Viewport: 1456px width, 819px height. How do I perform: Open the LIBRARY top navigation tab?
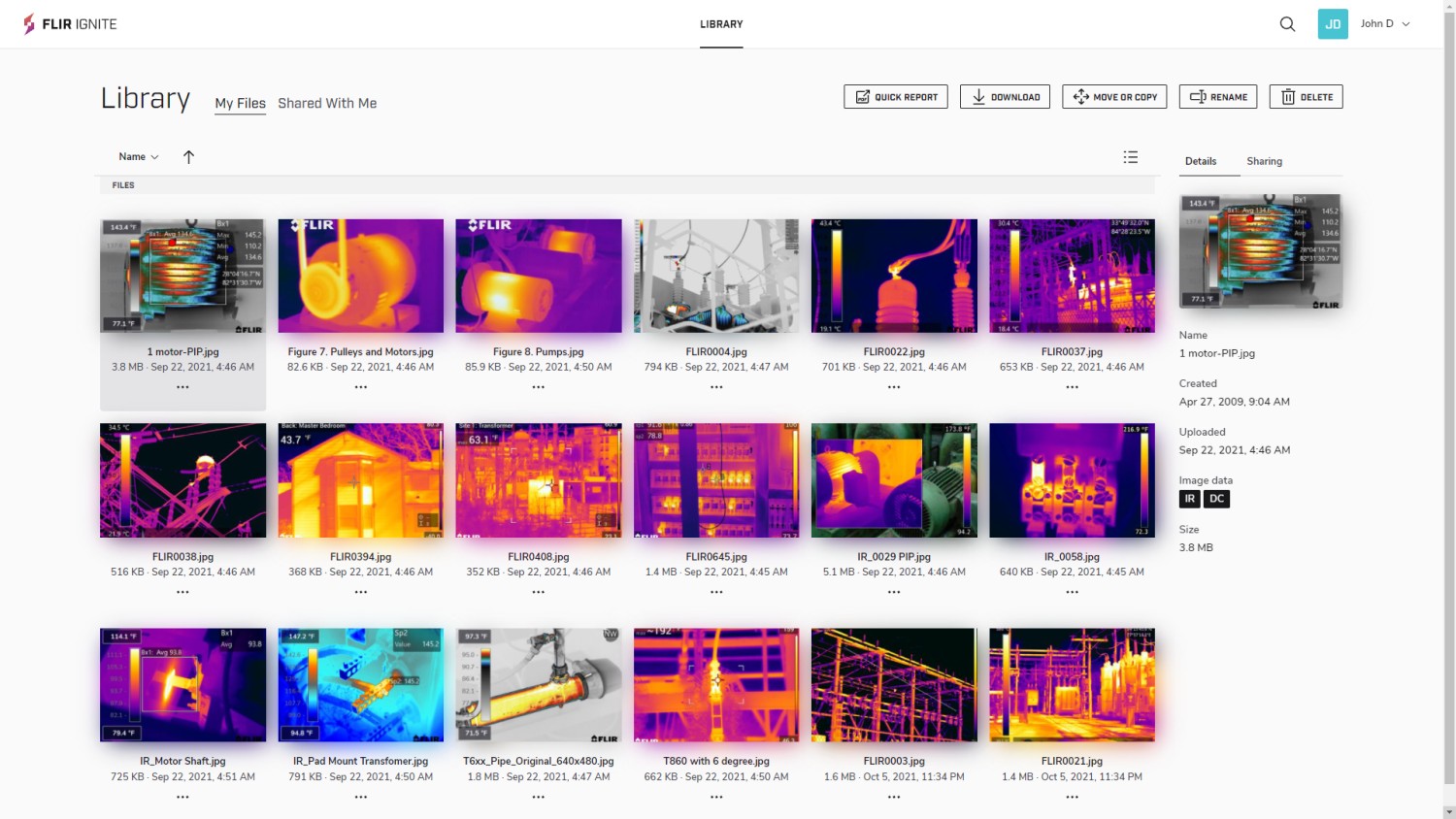721,24
